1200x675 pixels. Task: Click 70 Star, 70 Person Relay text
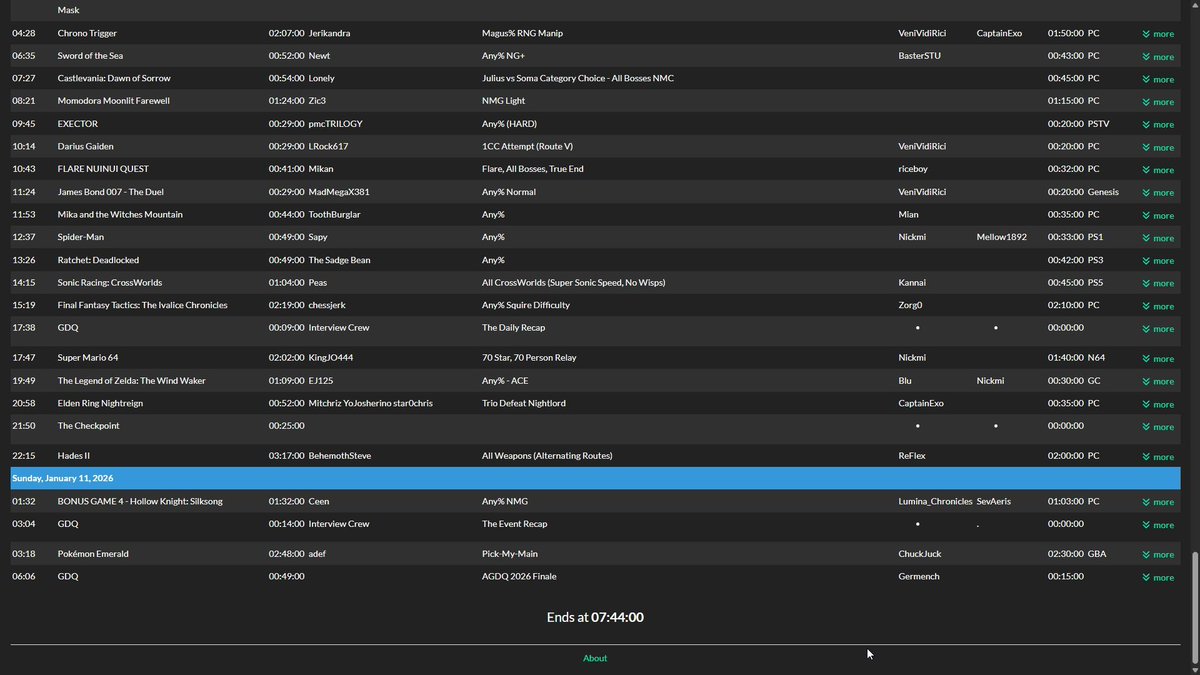coord(529,358)
